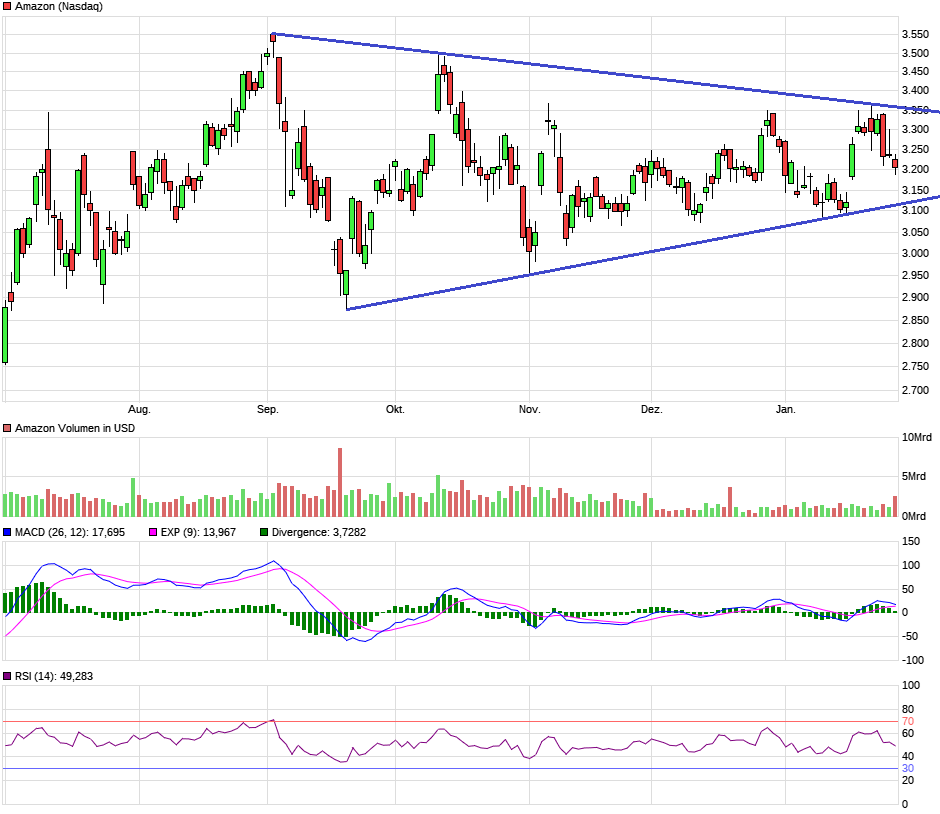Viewport: 940px width, 814px height.
Task: Click the 'EXP (9): 13,967' label
Action: (x=198, y=532)
